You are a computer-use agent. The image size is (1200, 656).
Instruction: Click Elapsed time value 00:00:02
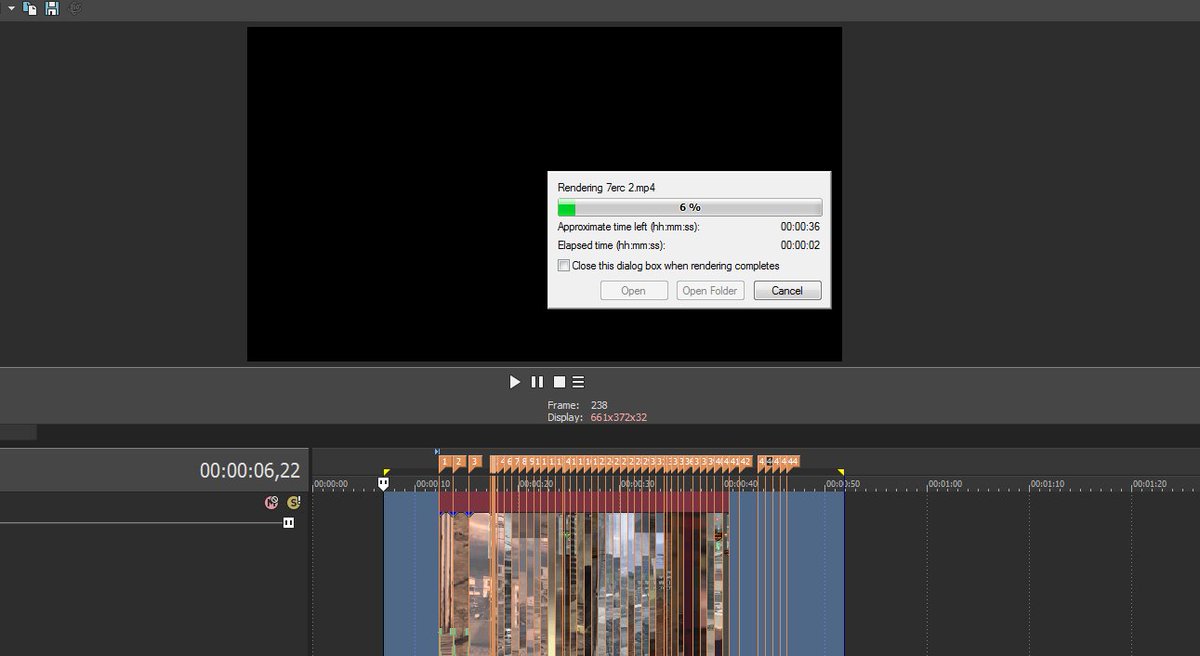click(800, 245)
